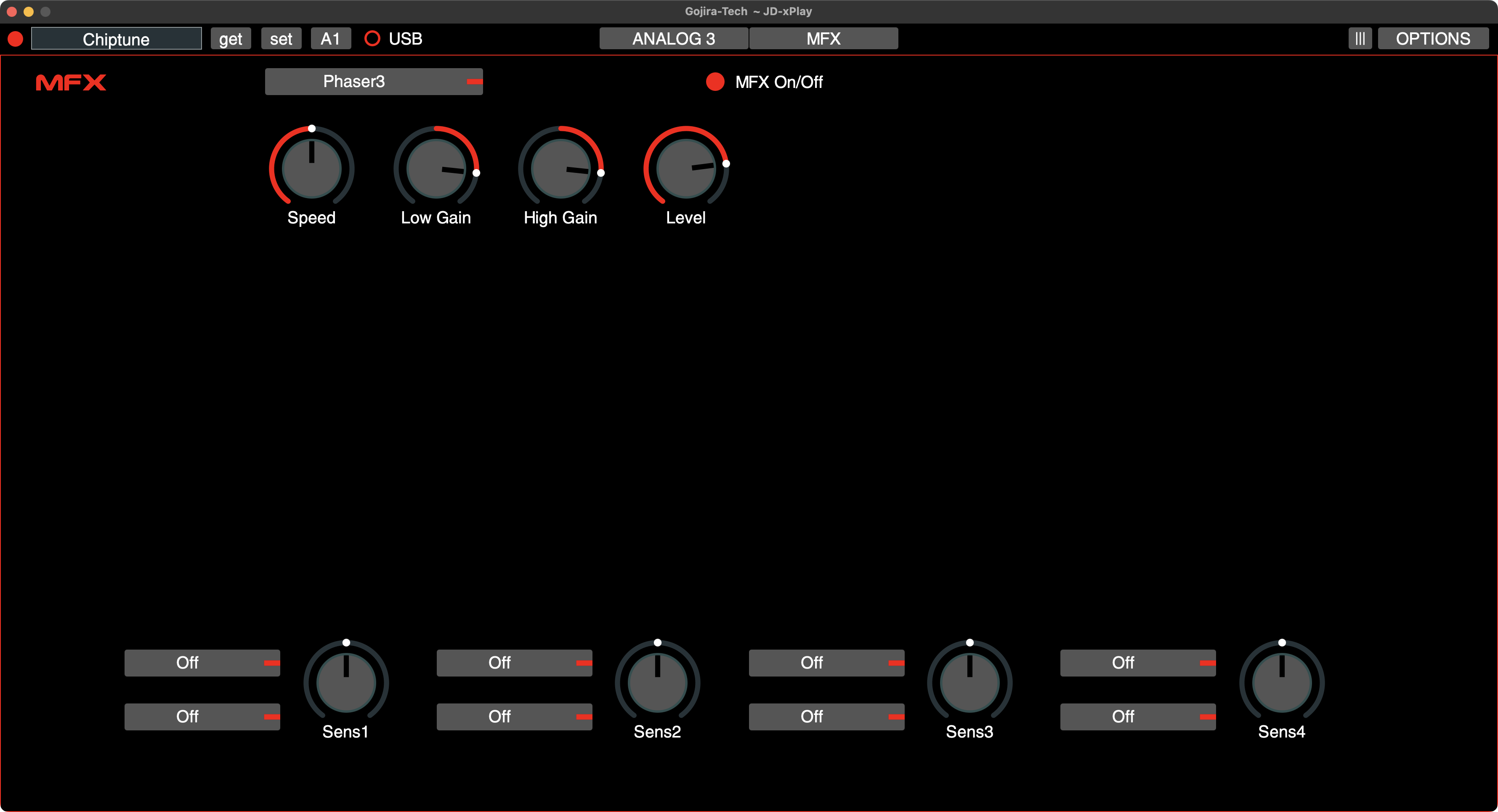Click the MFX logo

(x=71, y=82)
